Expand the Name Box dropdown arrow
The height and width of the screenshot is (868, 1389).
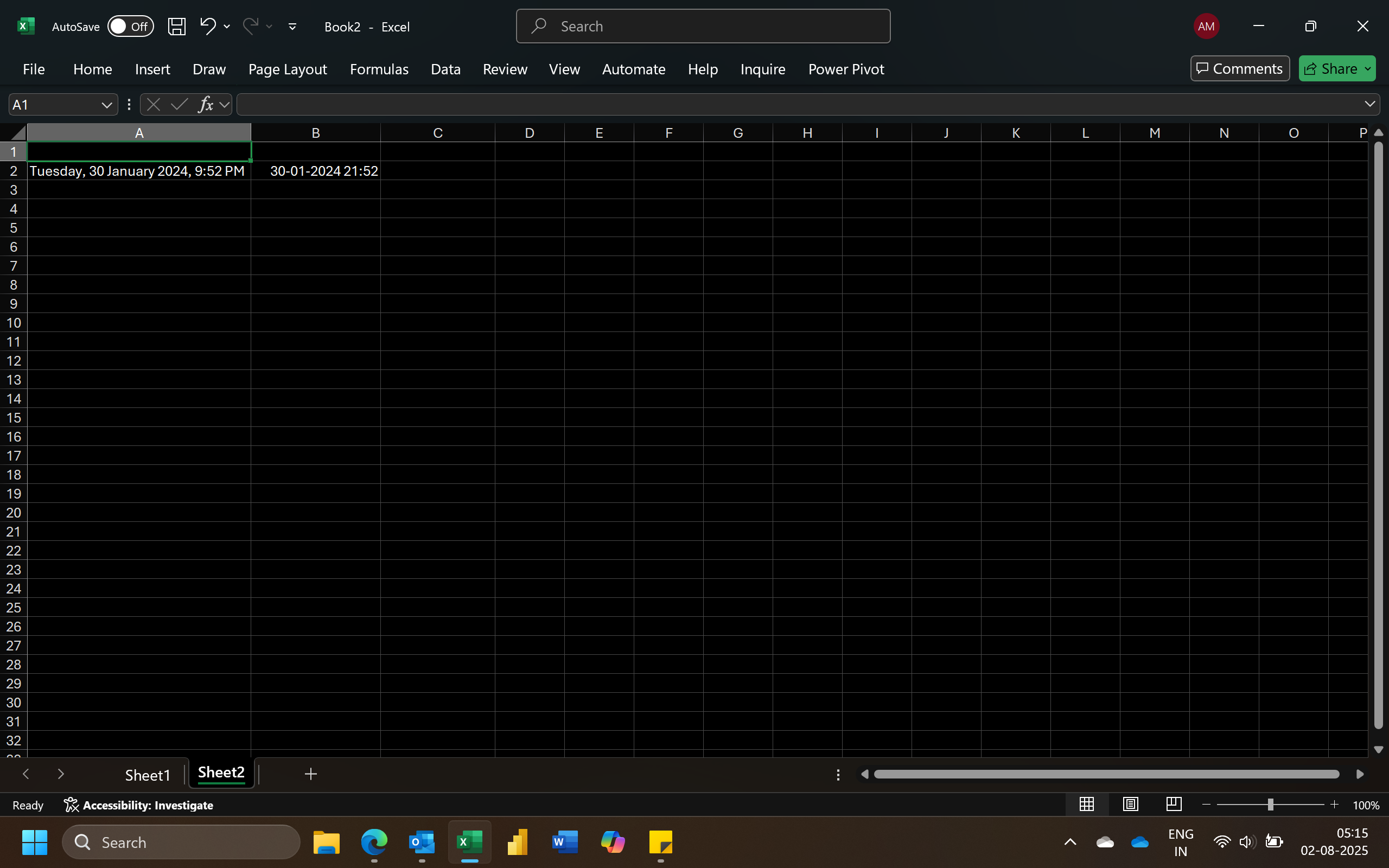106,105
